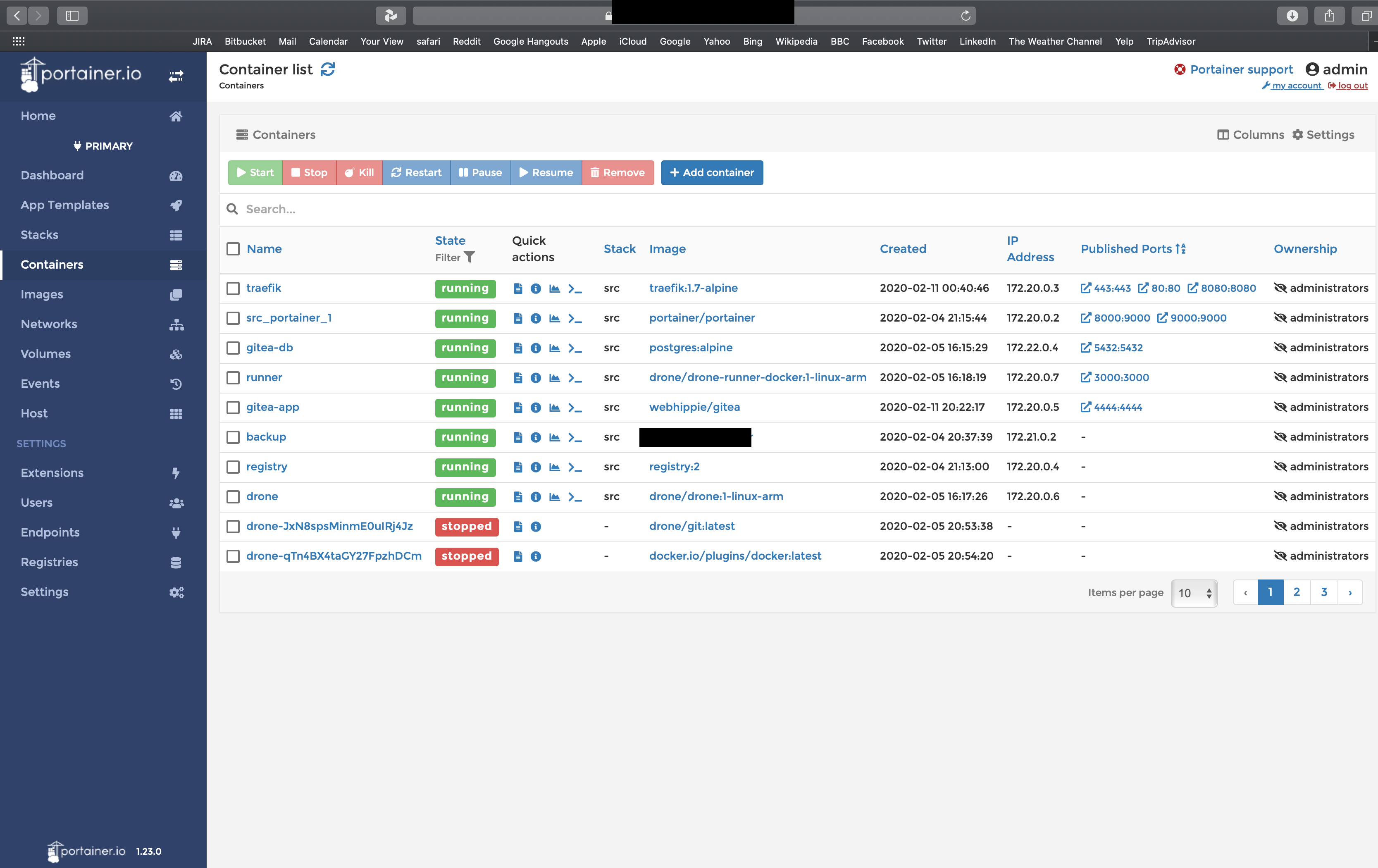Open Portainer support link
This screenshot has width=1378, height=868.
[x=1233, y=70]
